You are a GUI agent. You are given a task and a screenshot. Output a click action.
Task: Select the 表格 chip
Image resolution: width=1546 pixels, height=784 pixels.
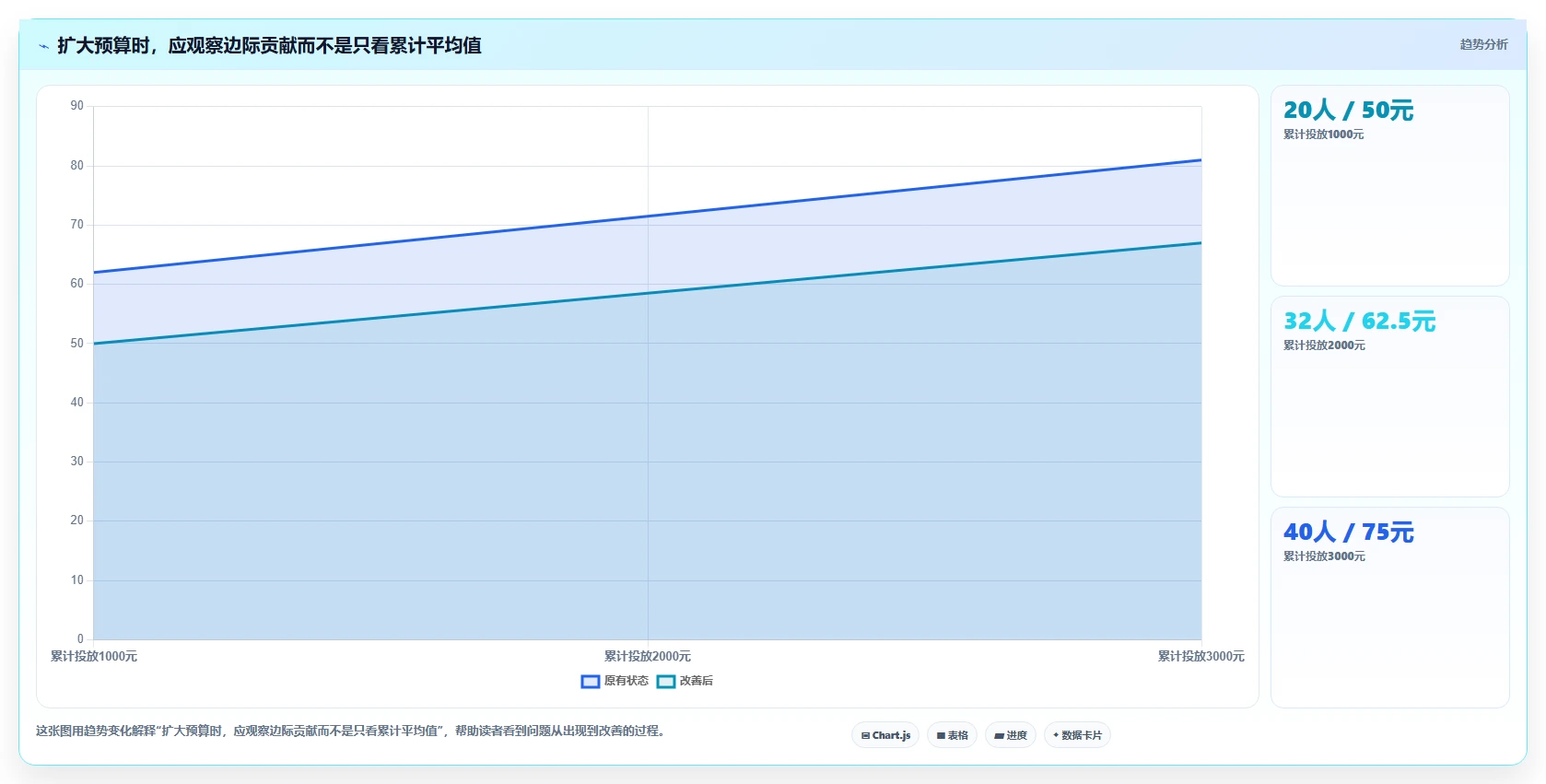click(952, 735)
